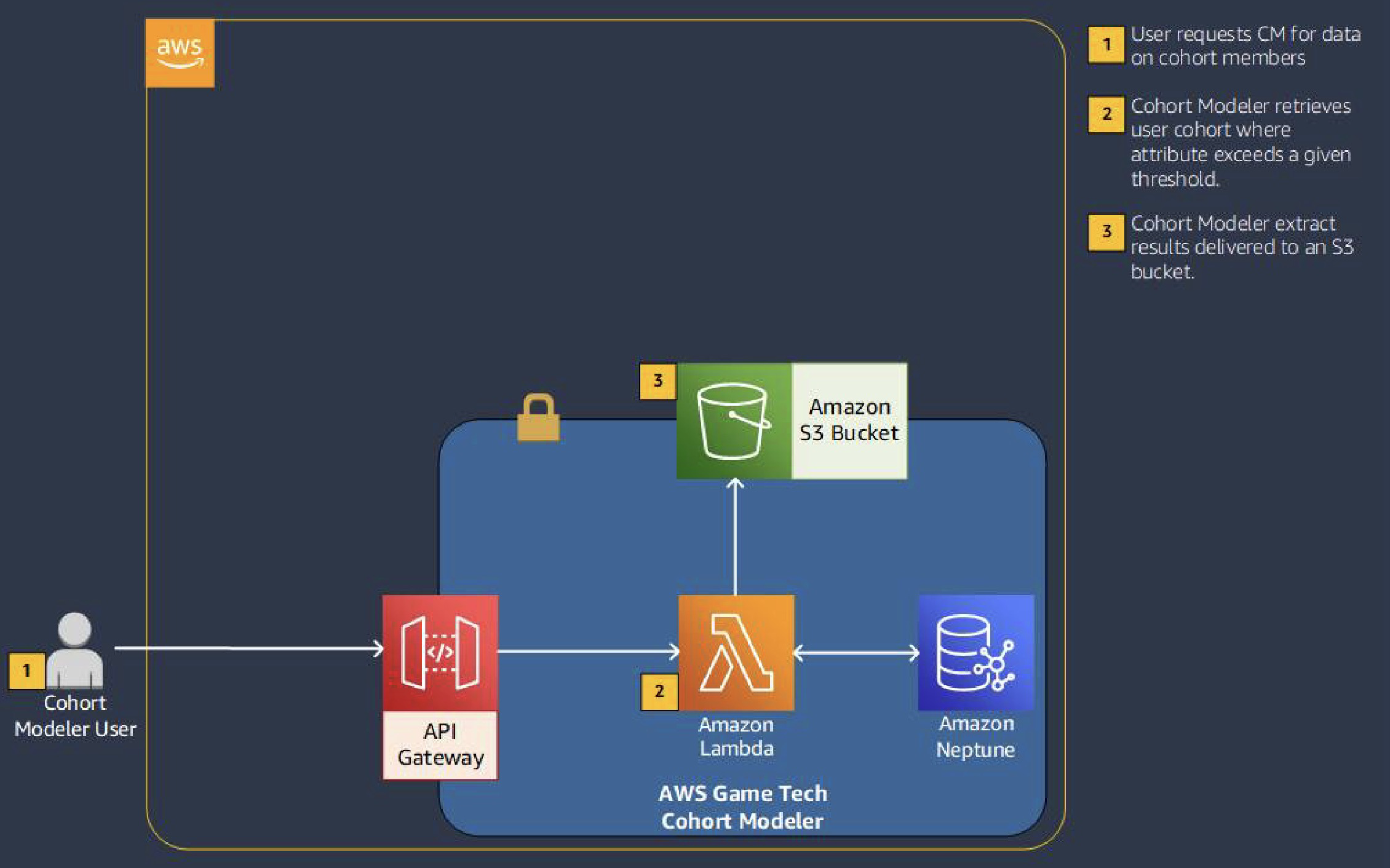Click the gold padlock icon

pyautogui.click(x=538, y=418)
